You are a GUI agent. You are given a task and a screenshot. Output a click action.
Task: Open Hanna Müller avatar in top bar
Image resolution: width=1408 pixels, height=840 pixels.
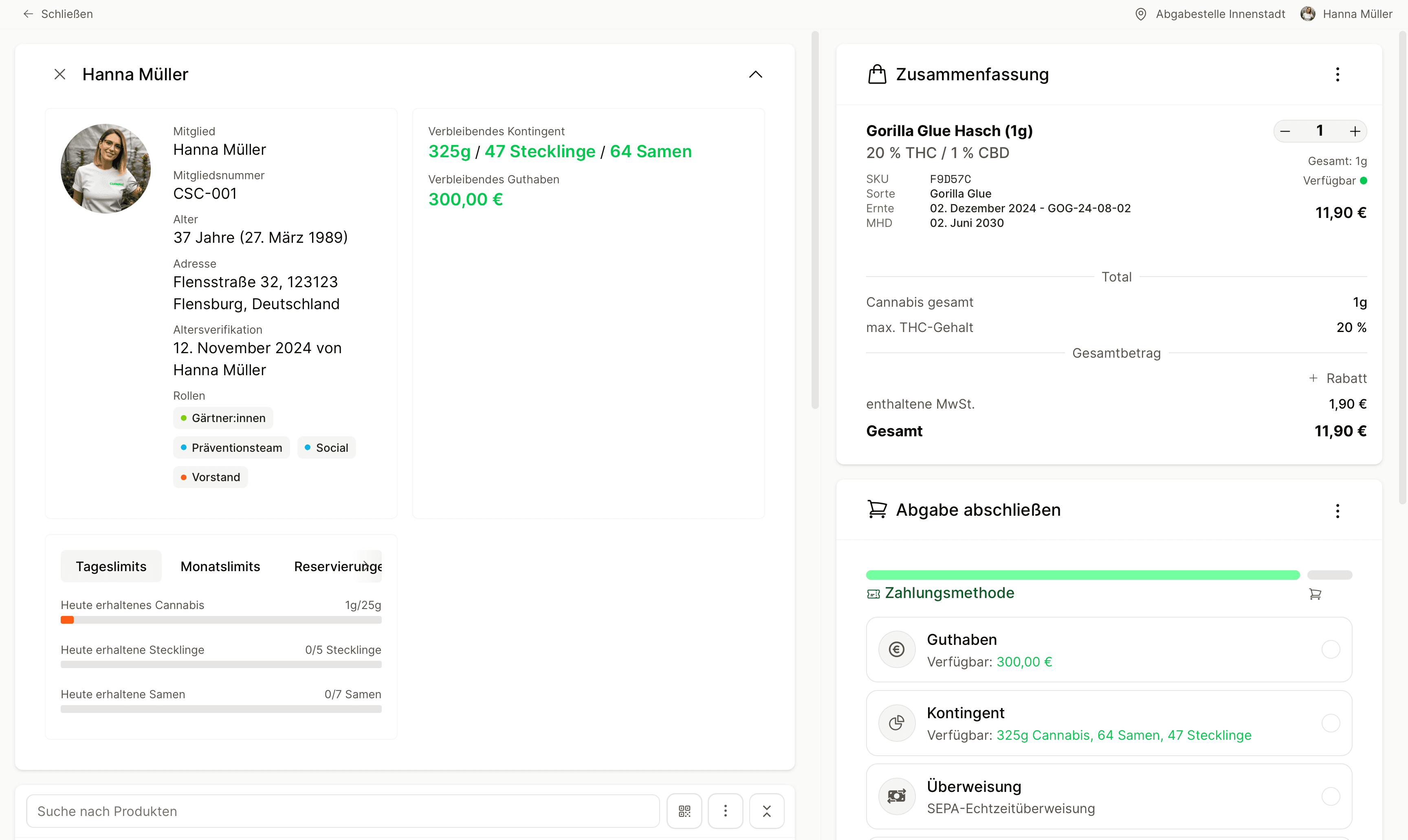[x=1308, y=14]
